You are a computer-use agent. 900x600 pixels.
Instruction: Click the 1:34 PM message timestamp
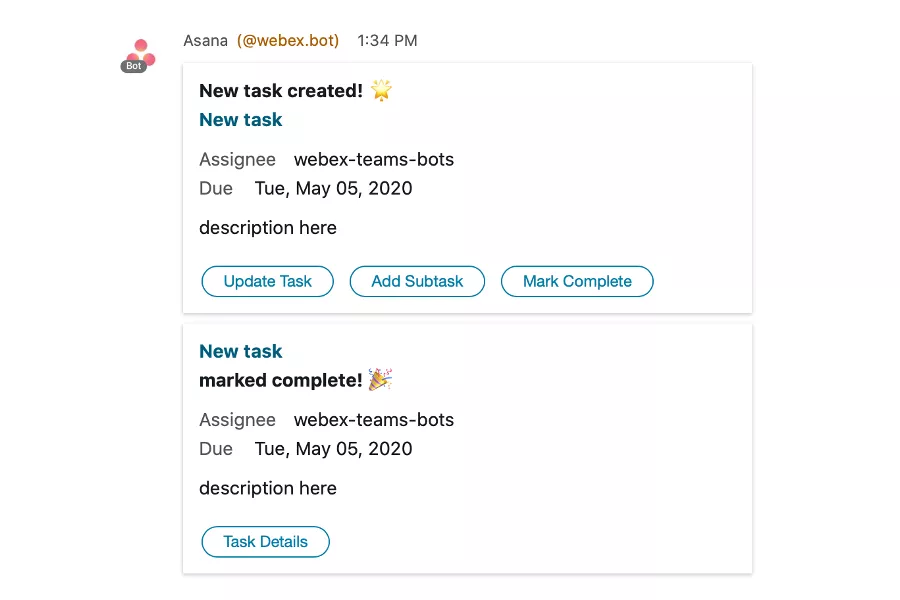(387, 41)
